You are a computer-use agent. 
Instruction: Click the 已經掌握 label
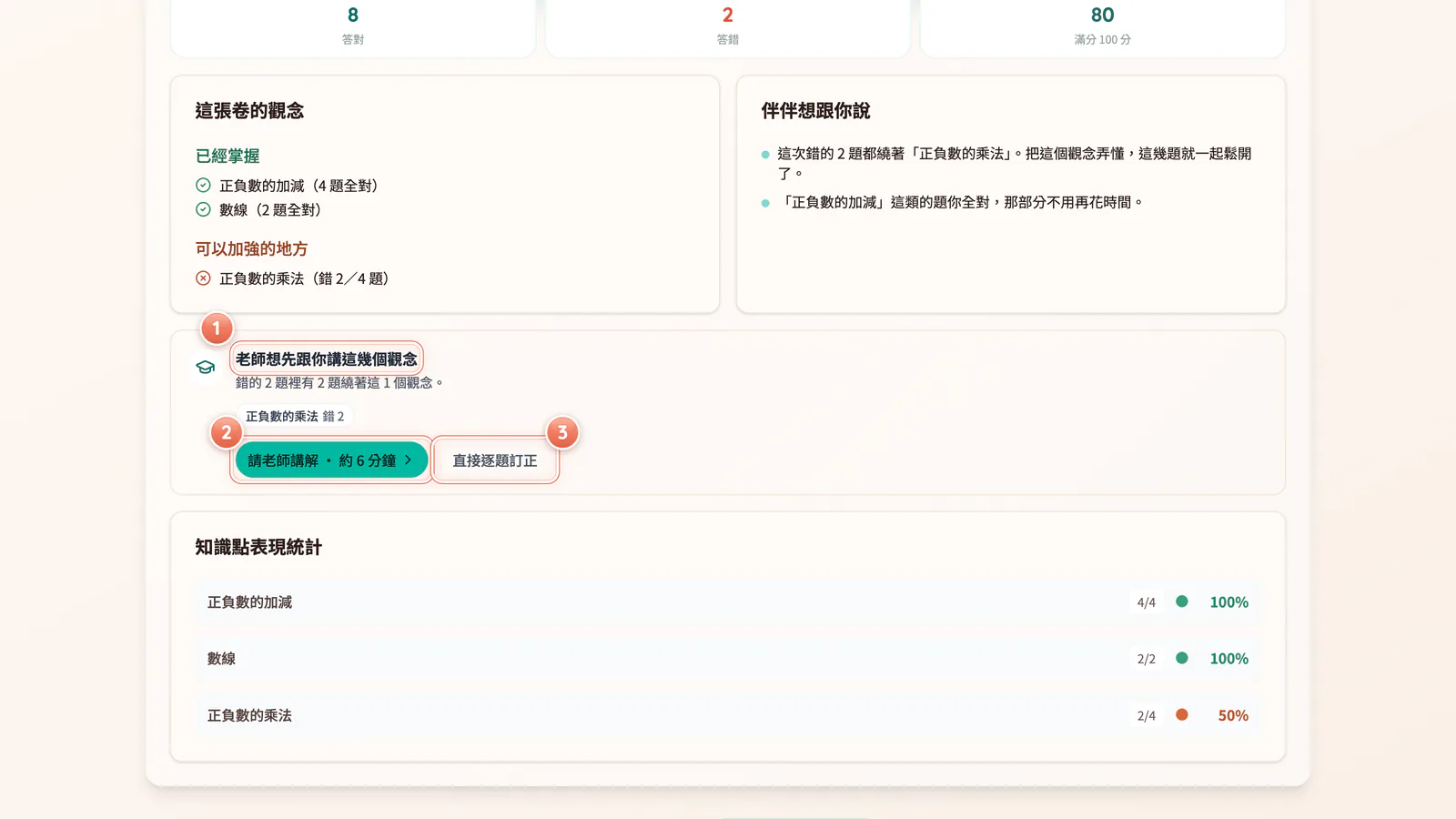point(227,157)
